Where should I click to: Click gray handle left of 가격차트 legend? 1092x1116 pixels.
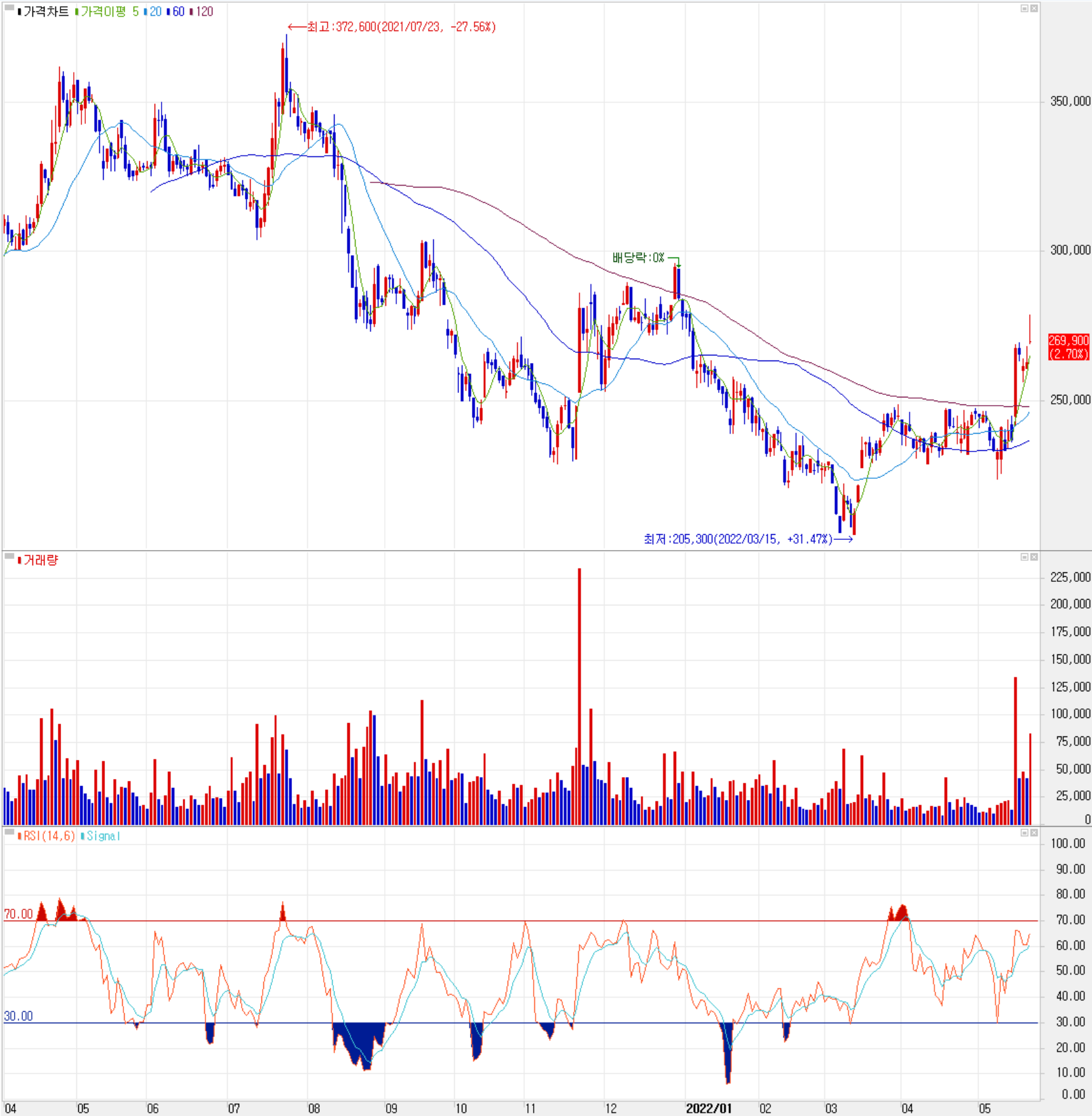pos(9,8)
